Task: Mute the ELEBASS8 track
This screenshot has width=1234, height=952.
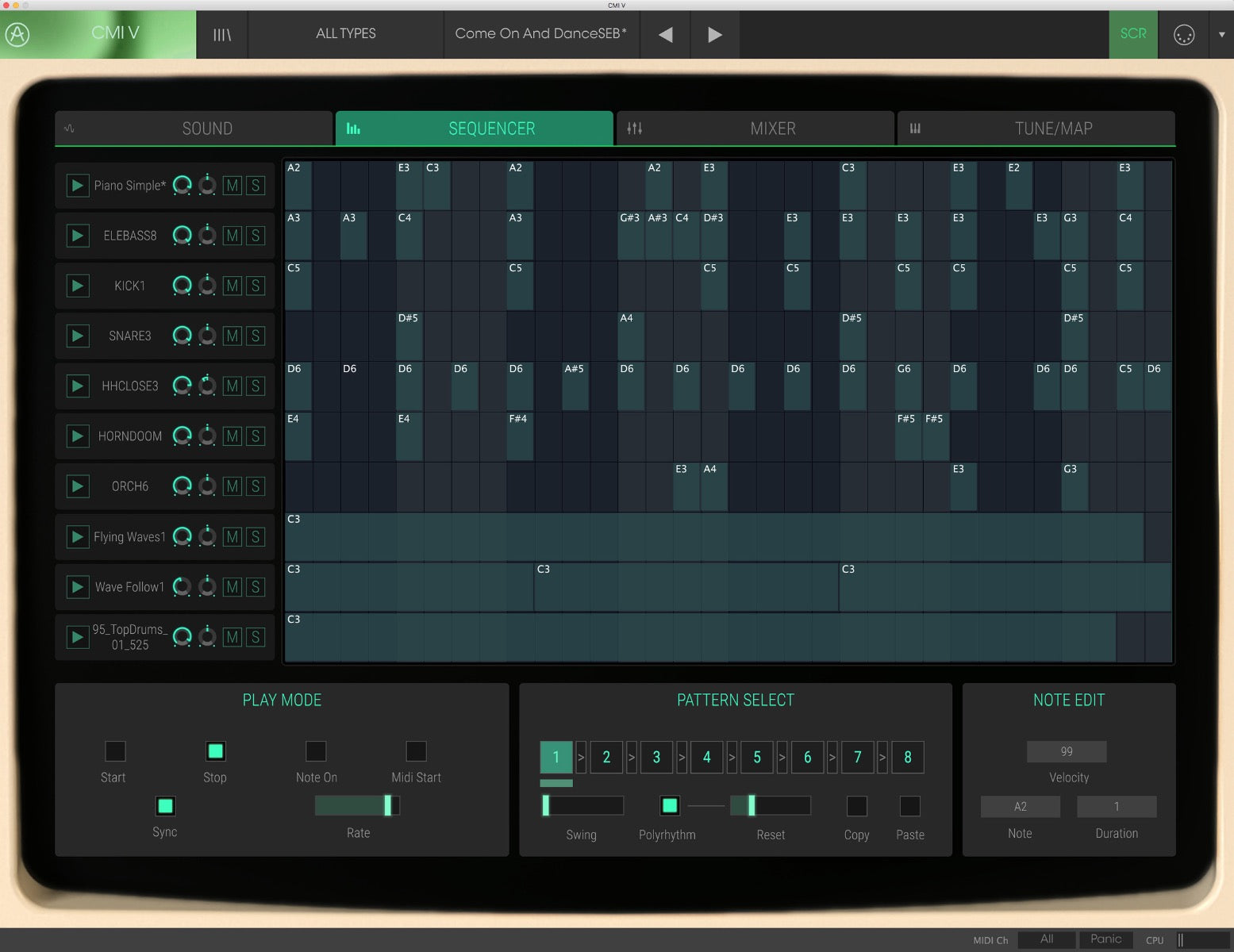Action: click(x=232, y=236)
